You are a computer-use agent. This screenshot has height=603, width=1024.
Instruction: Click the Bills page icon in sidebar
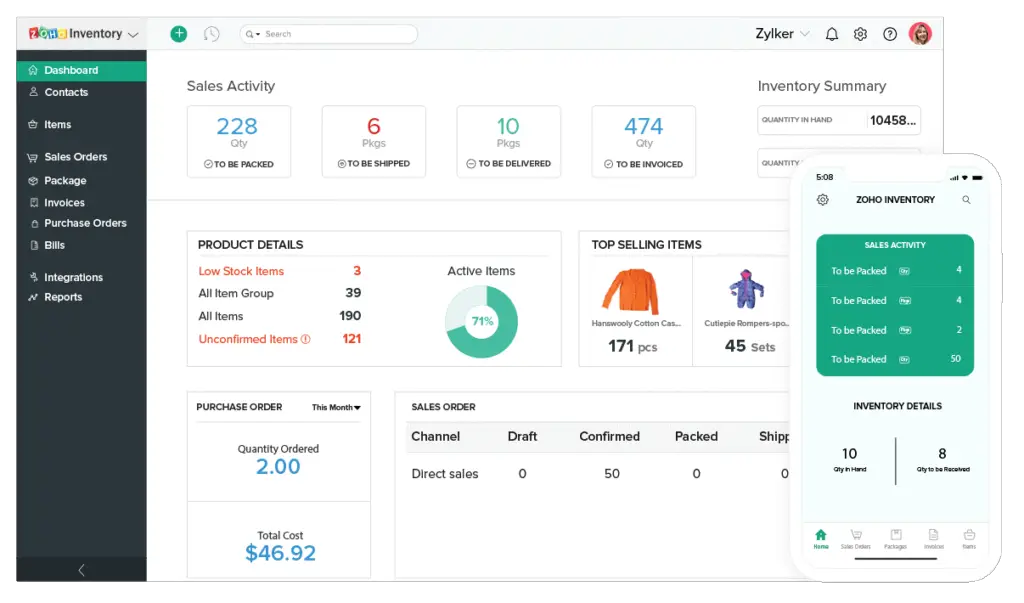click(34, 245)
